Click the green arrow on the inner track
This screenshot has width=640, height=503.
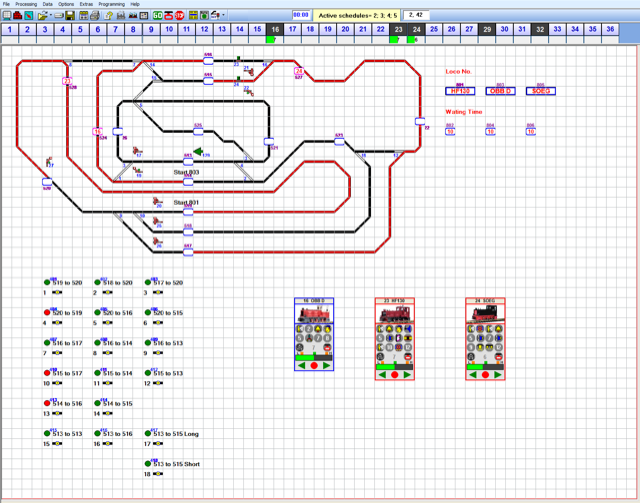pos(199,153)
